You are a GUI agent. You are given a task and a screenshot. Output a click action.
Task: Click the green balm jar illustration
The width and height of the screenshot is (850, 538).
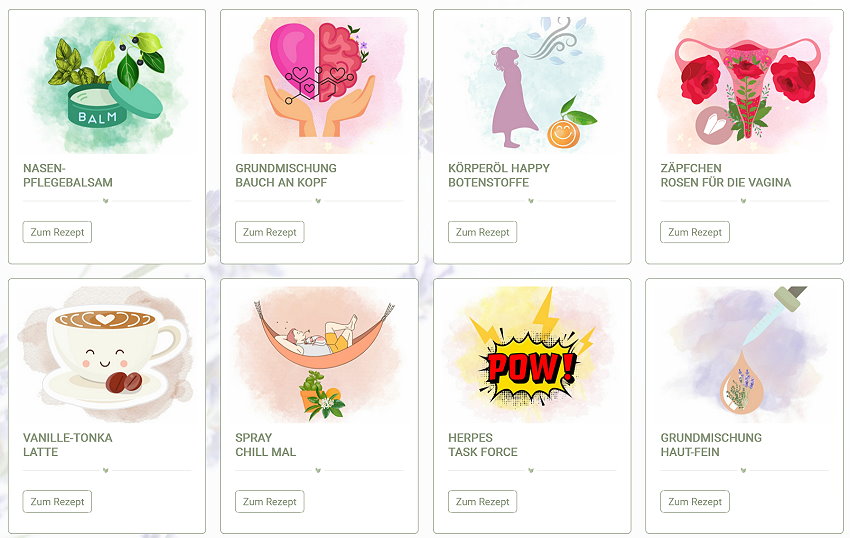[x=107, y=85]
